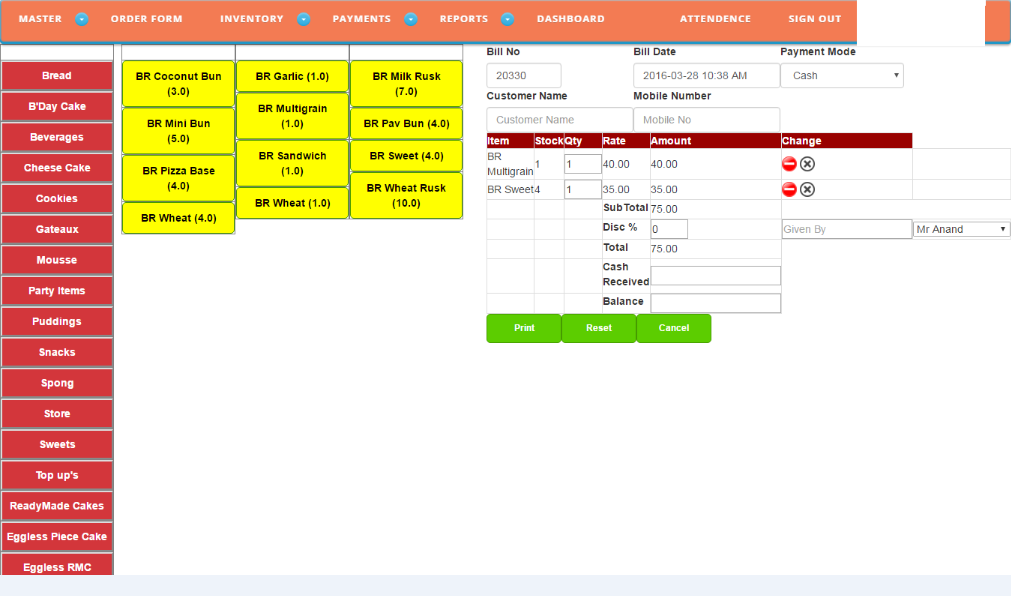Open the Payment Mode dropdown showing Cash
Image resolution: width=1011 pixels, height=596 pixels.
(841, 74)
